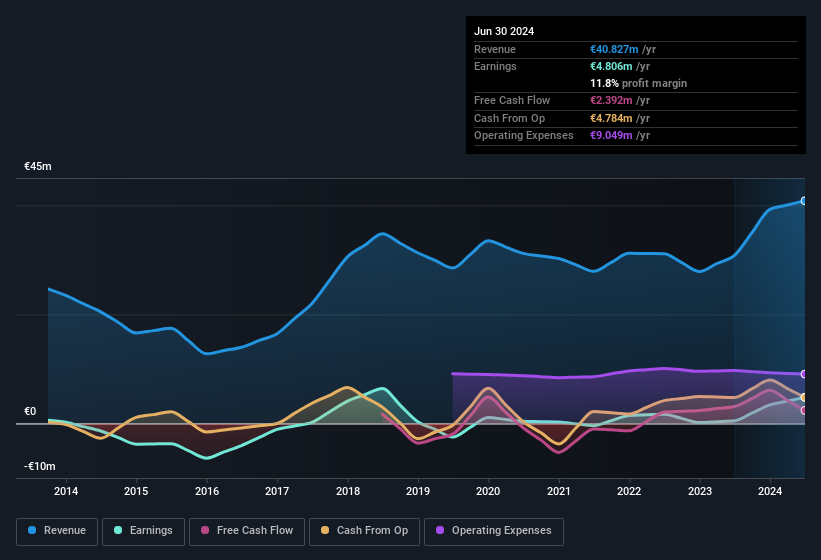This screenshot has width=821, height=560.
Task: Click the 2021 x-axis label
Action: (x=559, y=491)
